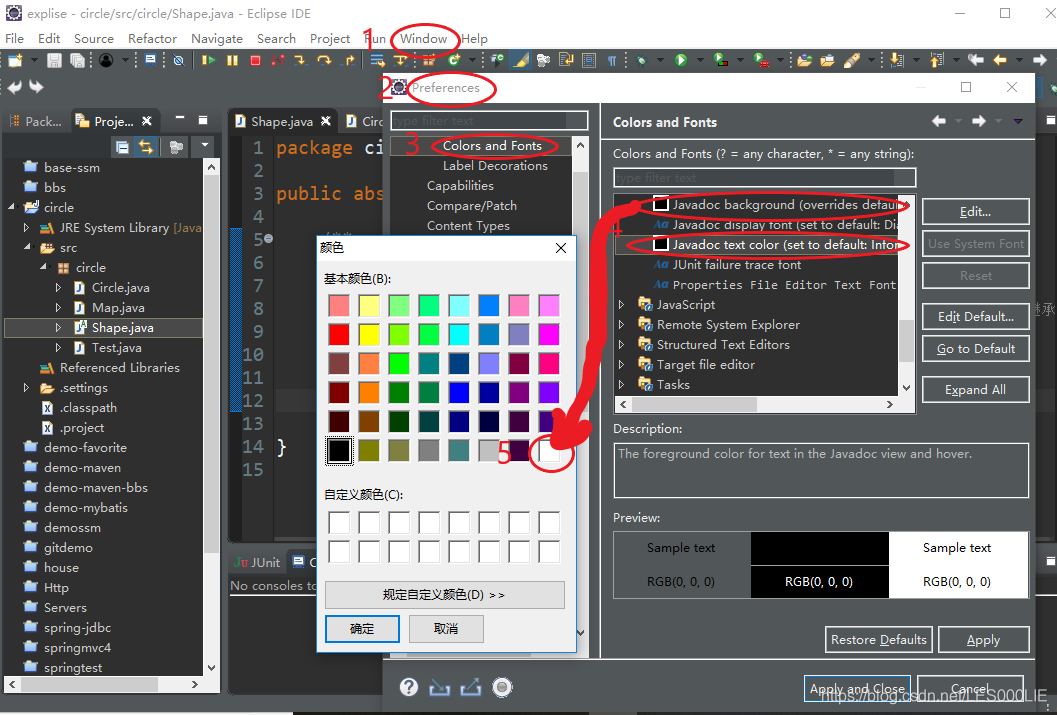Click the Last Edit Location icon
The image size is (1057, 715).
pyautogui.click(x=975, y=61)
